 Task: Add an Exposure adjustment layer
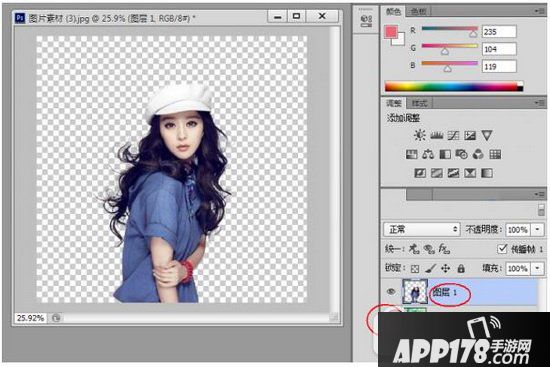(470, 135)
